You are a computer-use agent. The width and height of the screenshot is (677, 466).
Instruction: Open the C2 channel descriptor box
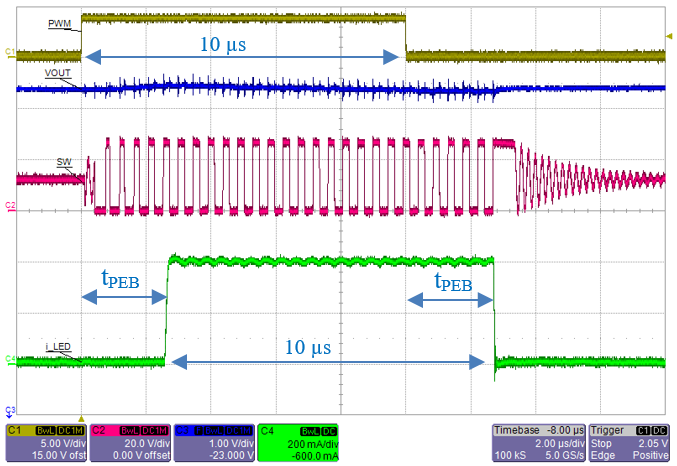click(x=130, y=441)
